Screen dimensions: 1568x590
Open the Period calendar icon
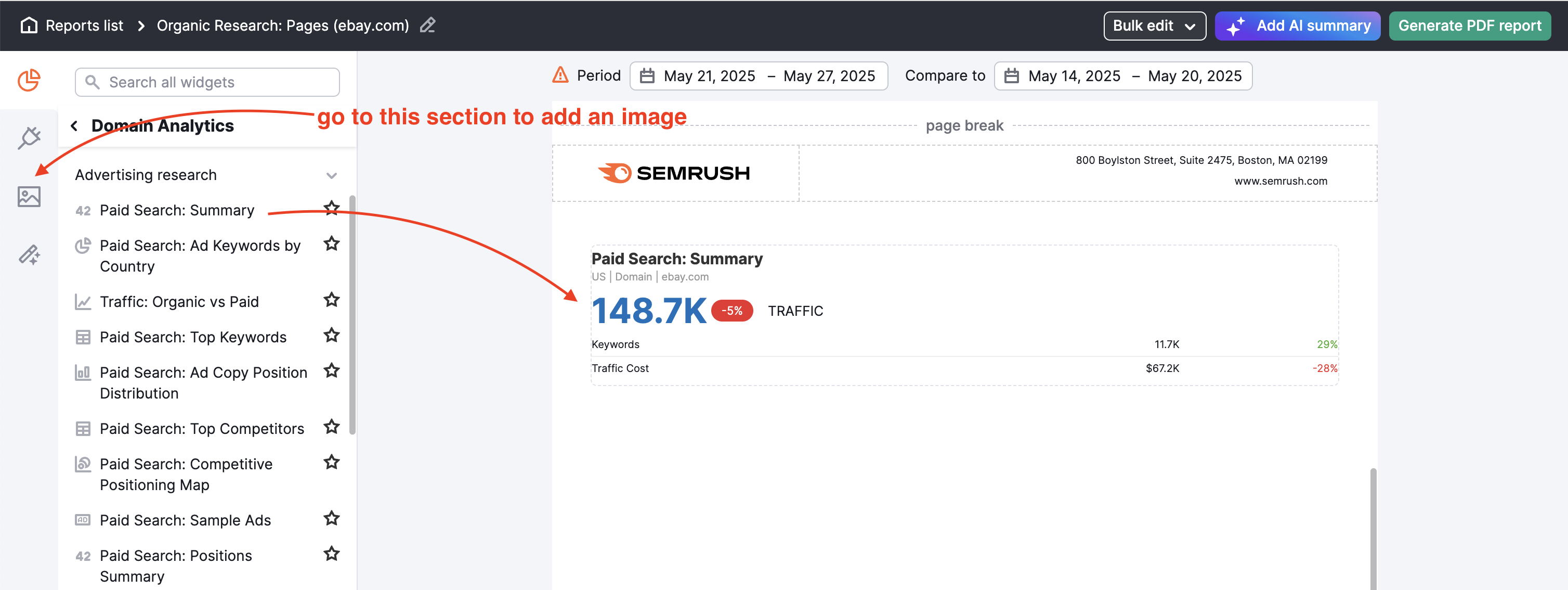pyautogui.click(x=646, y=75)
